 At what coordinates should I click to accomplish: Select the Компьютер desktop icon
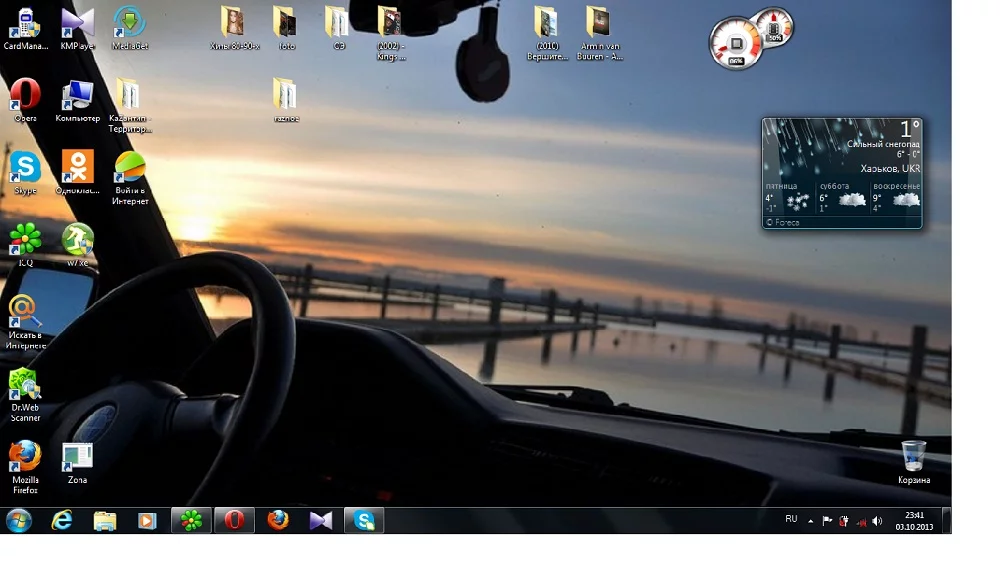pos(77,96)
